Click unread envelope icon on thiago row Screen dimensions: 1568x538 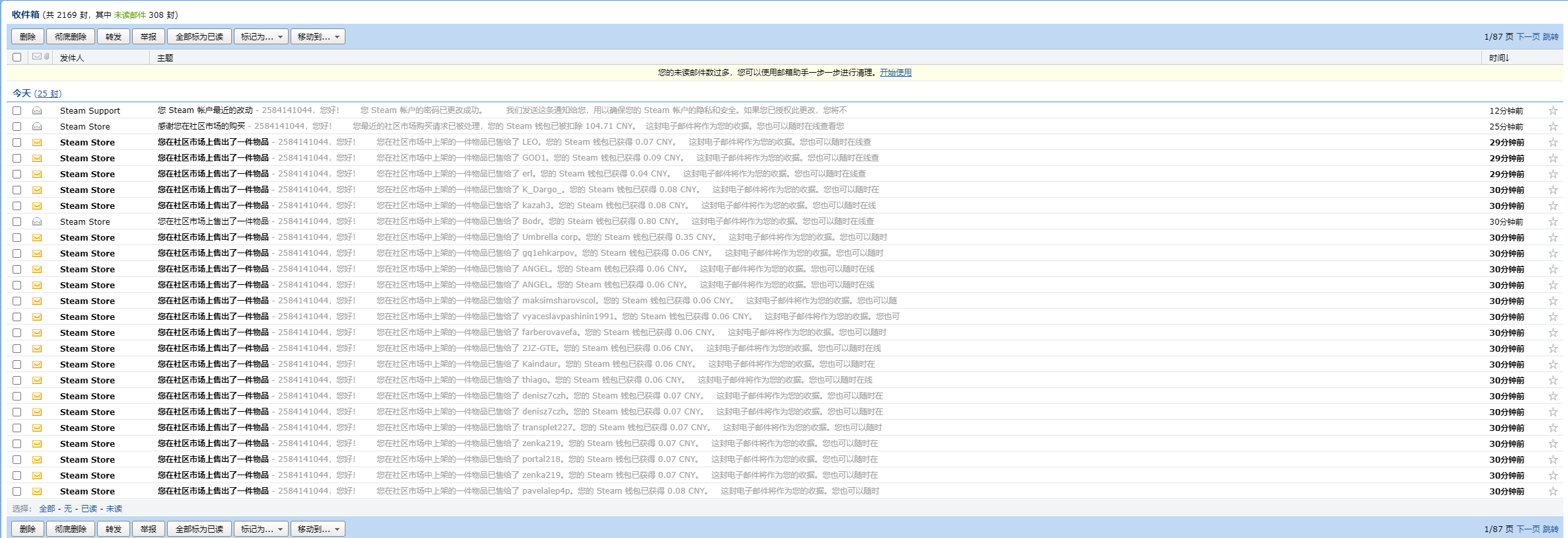click(37, 380)
